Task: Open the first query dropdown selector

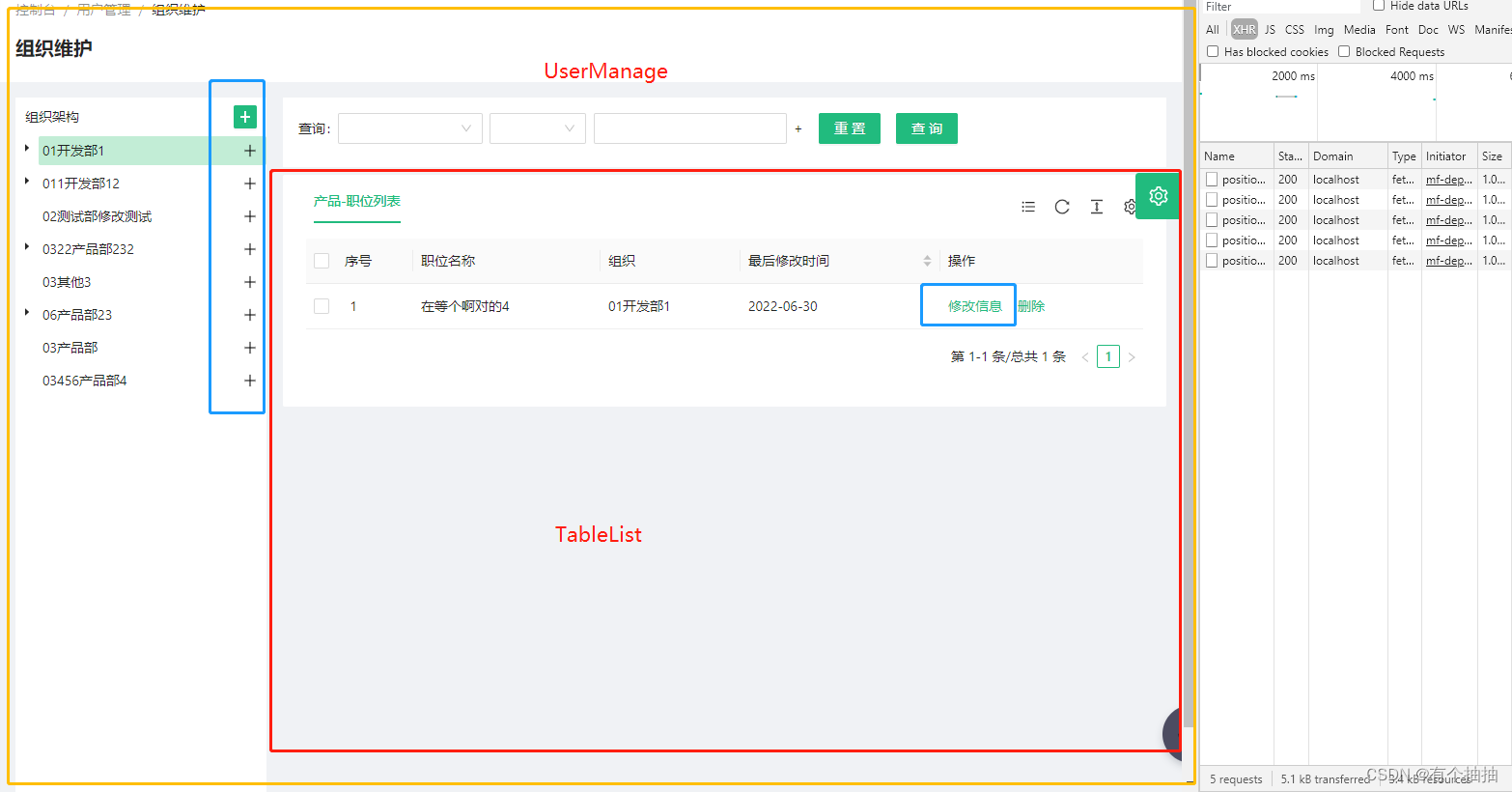Action: [x=409, y=127]
